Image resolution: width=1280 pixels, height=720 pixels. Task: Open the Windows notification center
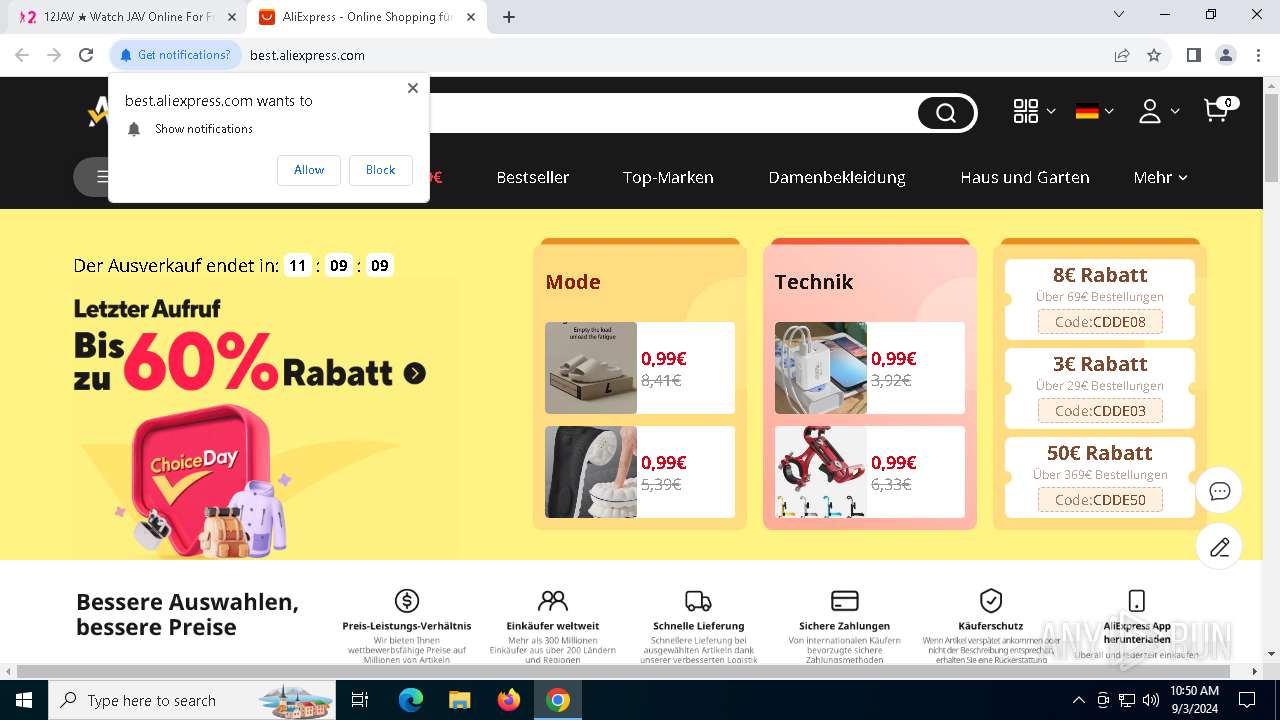1247,700
